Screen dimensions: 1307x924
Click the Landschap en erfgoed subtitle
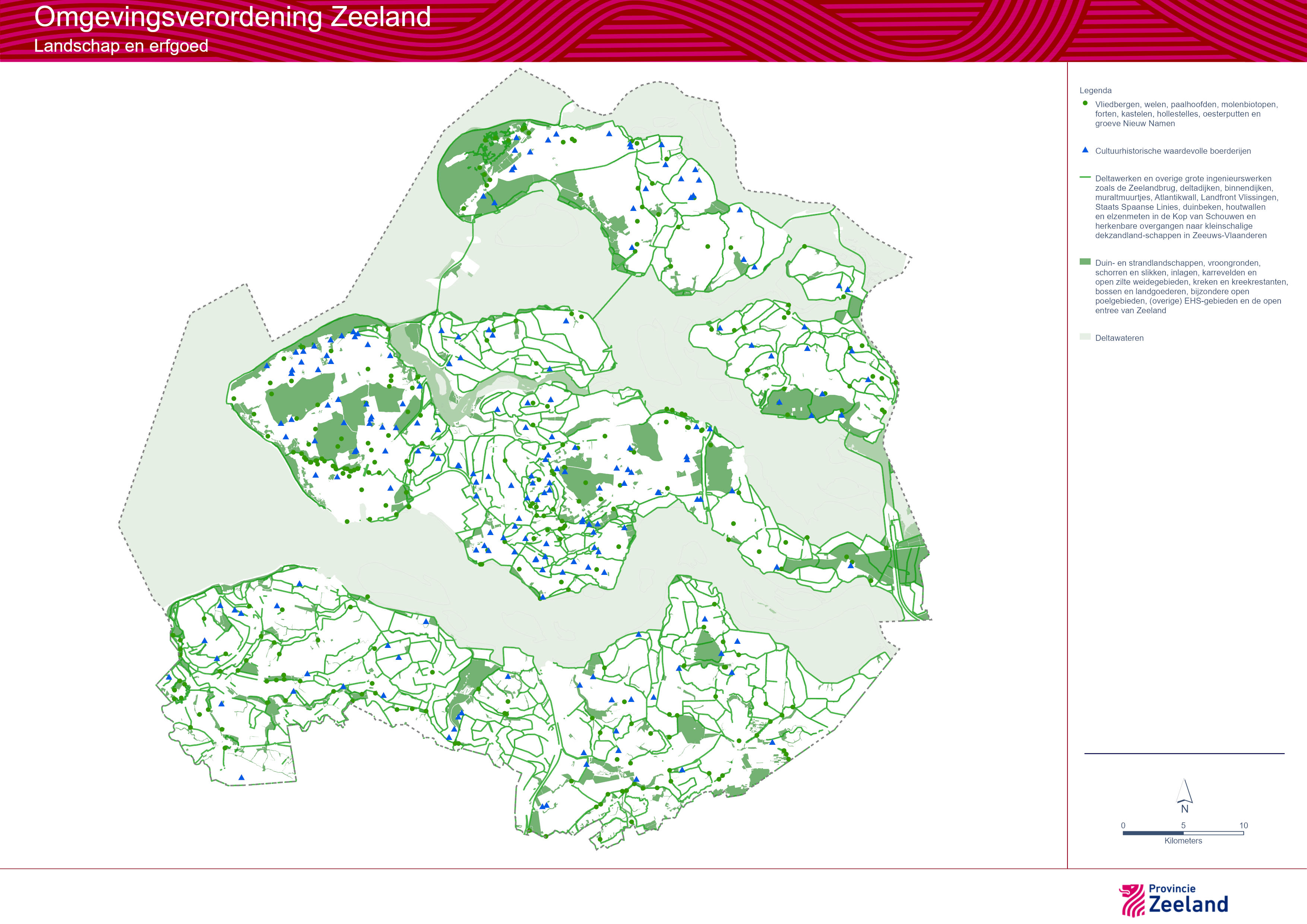(x=121, y=46)
